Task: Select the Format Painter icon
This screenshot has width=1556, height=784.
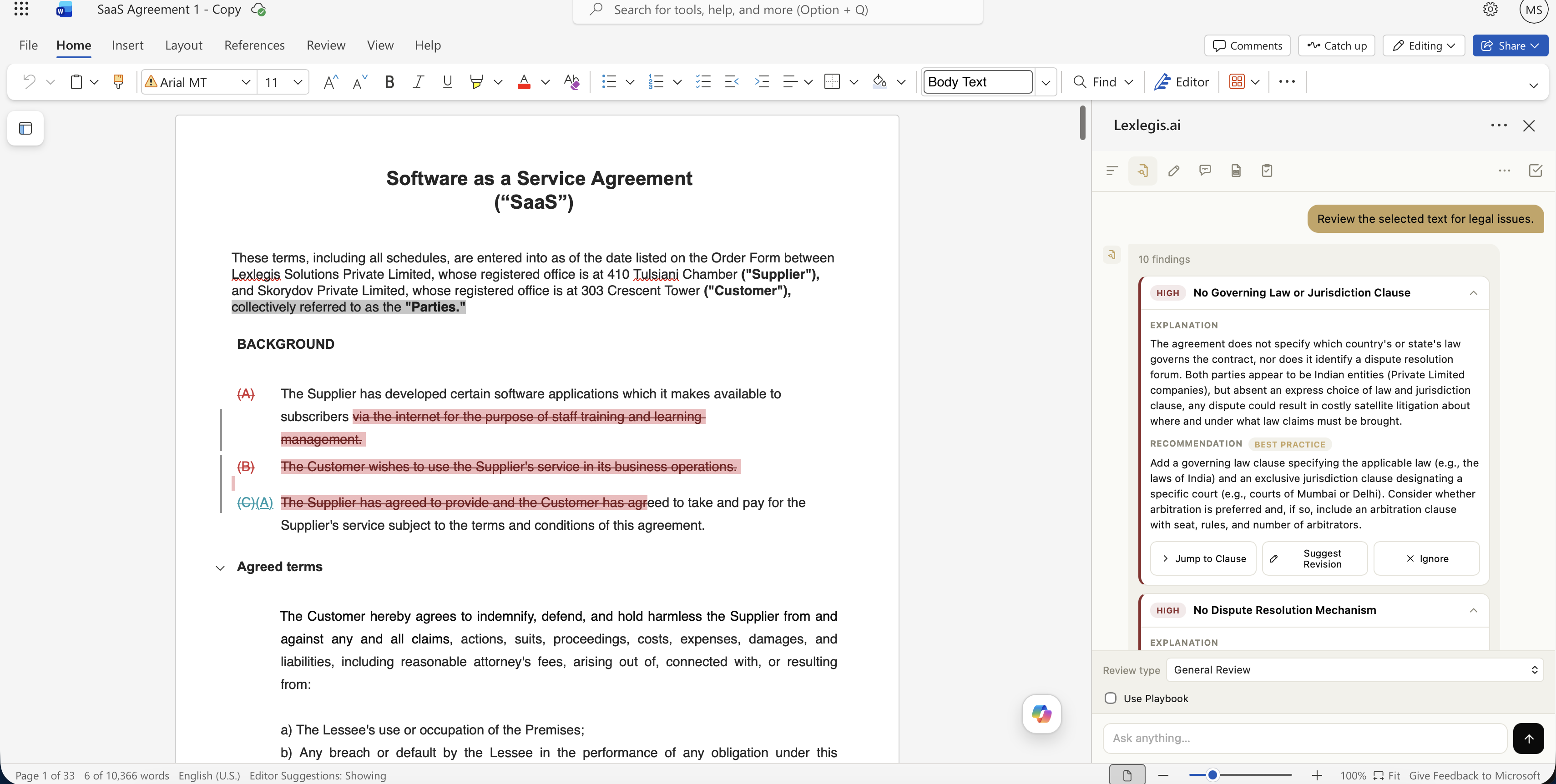Action: [118, 81]
